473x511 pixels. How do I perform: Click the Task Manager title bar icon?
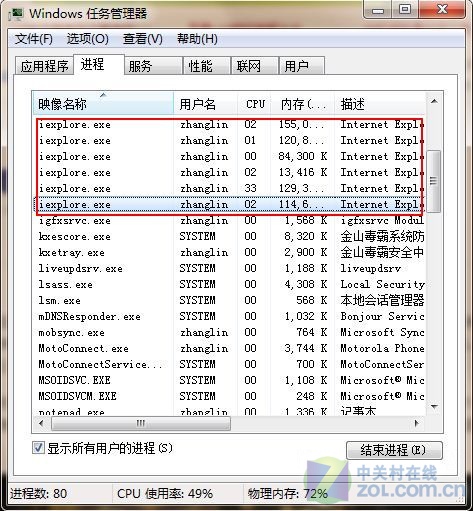(x=17, y=14)
